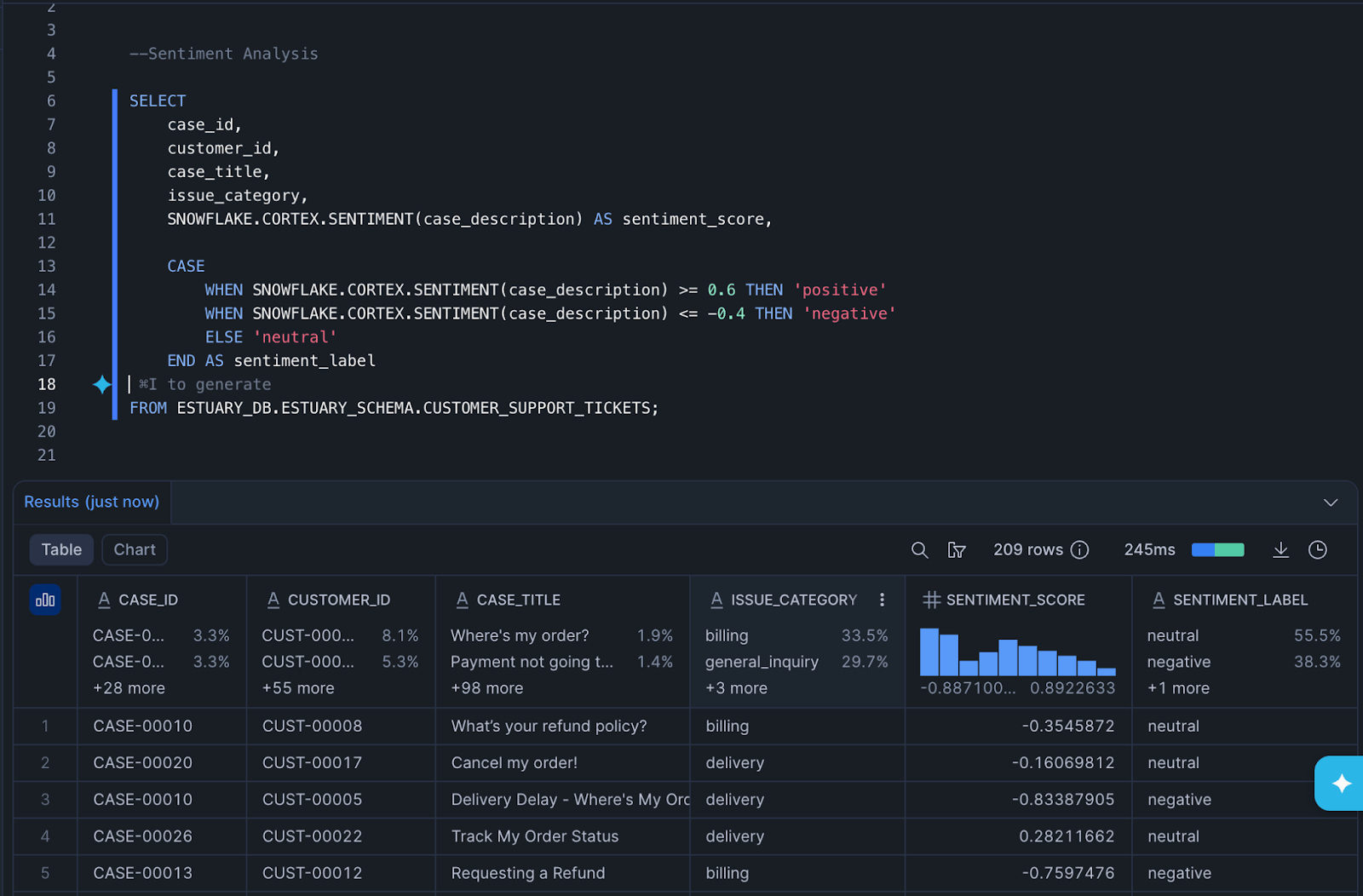
Task: Click the filter columns icon
Action: [x=957, y=550]
